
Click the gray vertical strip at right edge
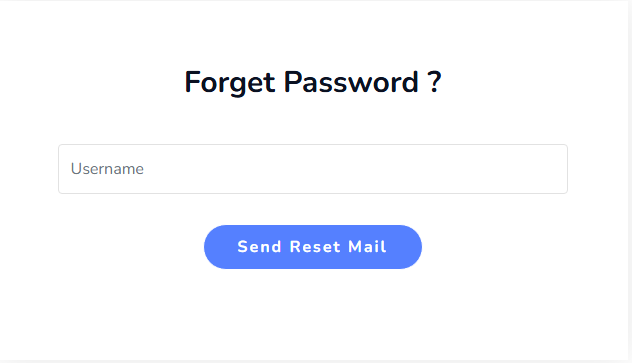pos(630,181)
